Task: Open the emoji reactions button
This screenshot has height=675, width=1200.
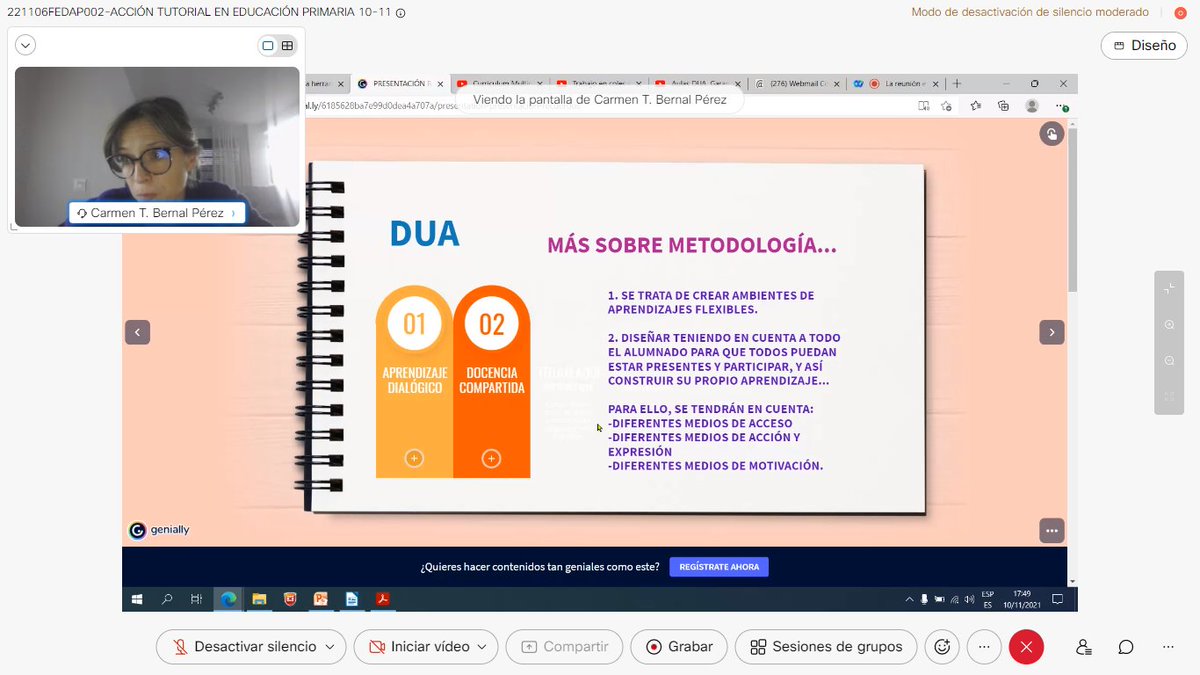Action: (941, 647)
